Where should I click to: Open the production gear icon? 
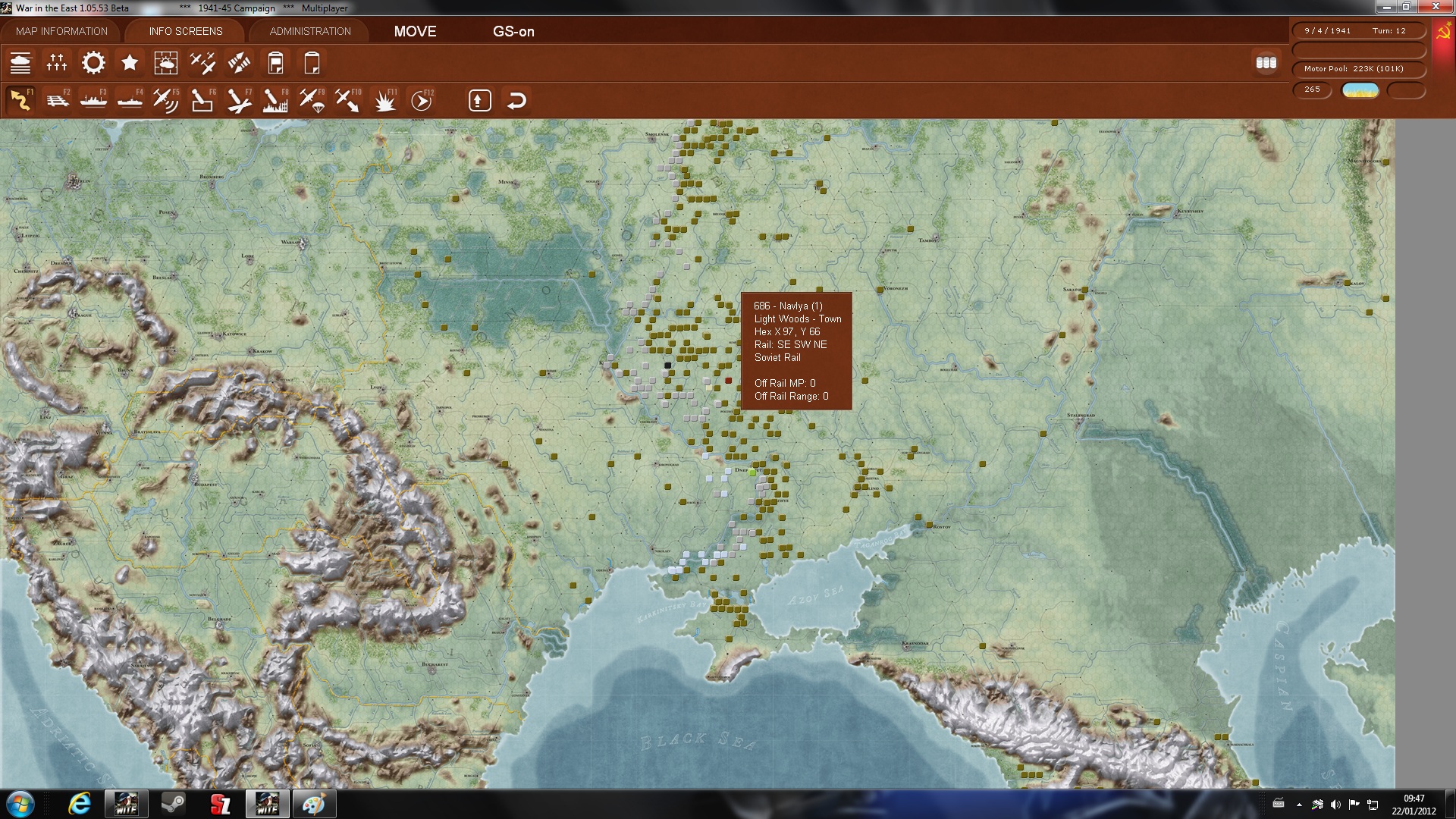pos(93,63)
